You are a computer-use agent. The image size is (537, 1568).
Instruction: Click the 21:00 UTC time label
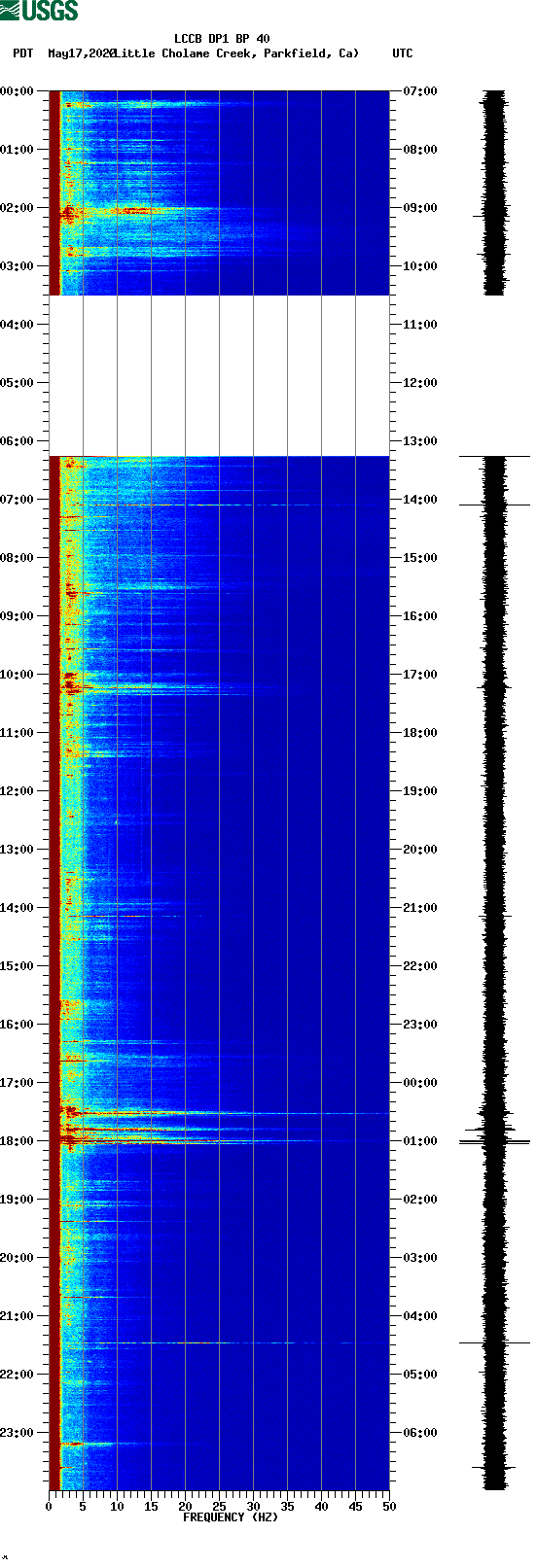click(x=420, y=908)
